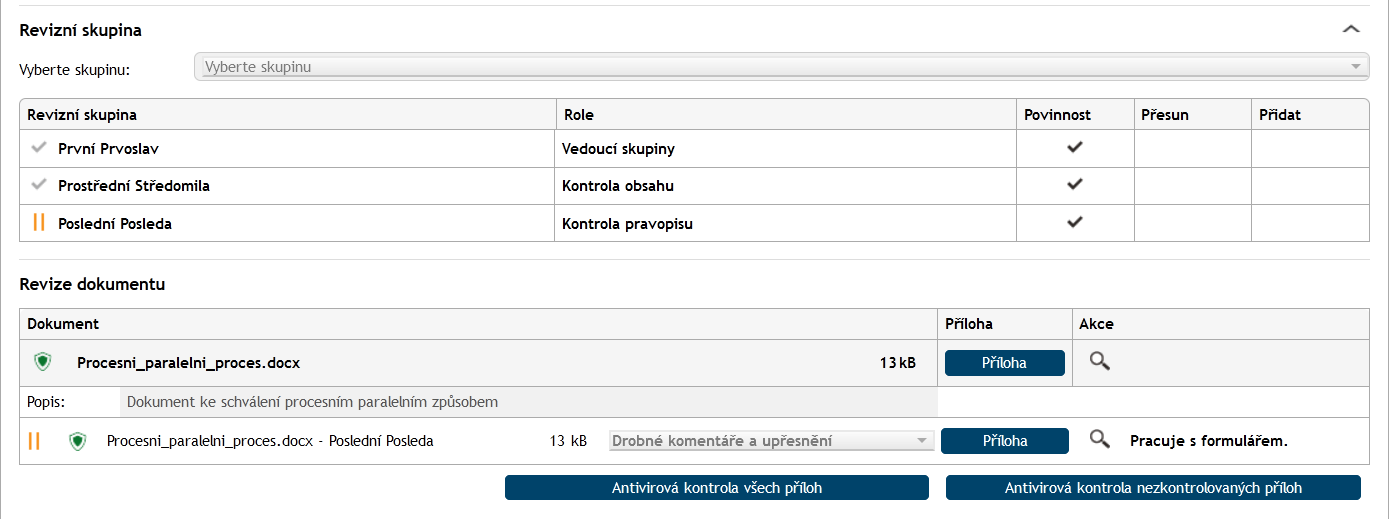Collapse the Revizní skupina section

pyautogui.click(x=1352, y=29)
